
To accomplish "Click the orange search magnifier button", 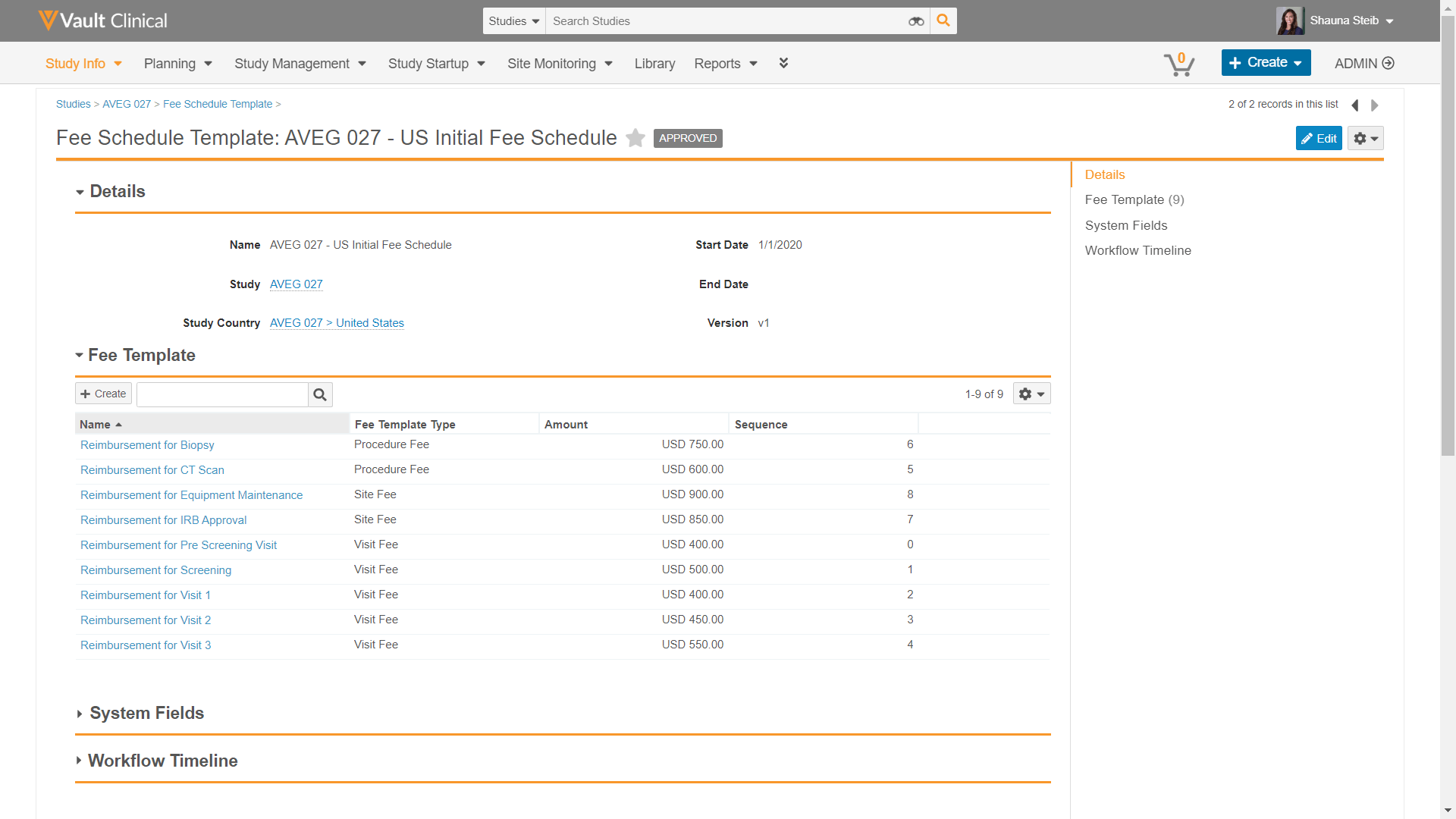I will (943, 21).
